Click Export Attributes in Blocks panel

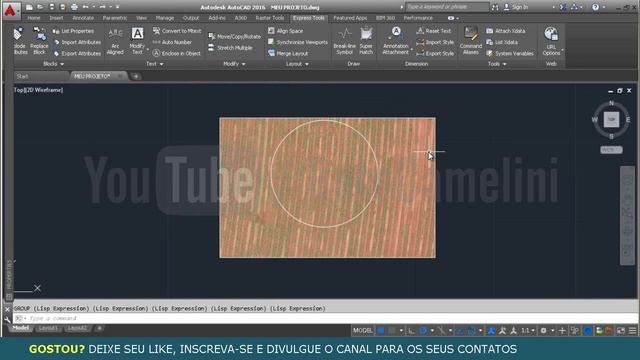coord(77,53)
